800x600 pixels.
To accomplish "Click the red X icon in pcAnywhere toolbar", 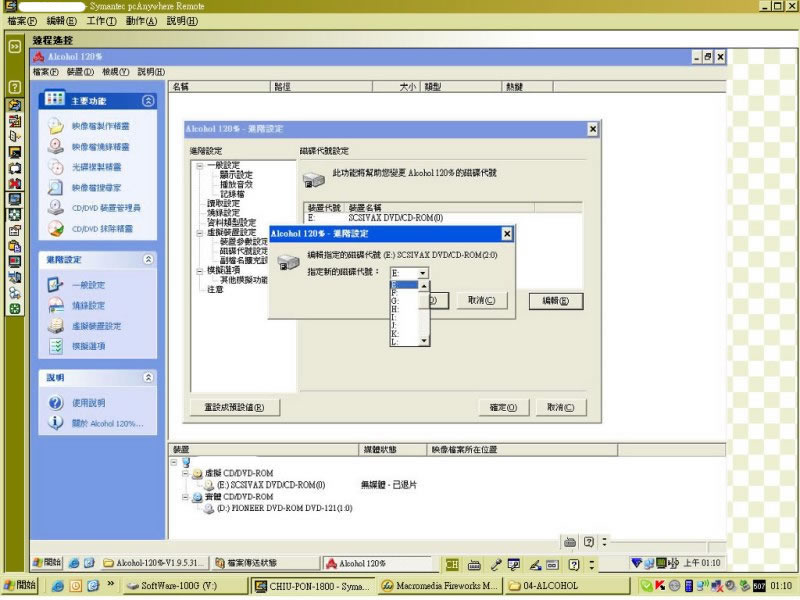I will click(15, 183).
